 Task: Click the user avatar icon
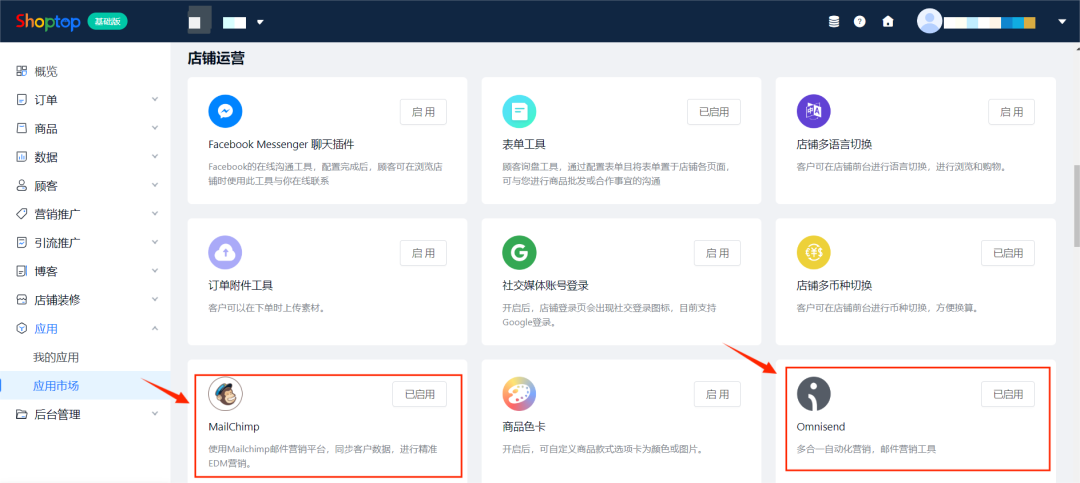click(x=929, y=21)
